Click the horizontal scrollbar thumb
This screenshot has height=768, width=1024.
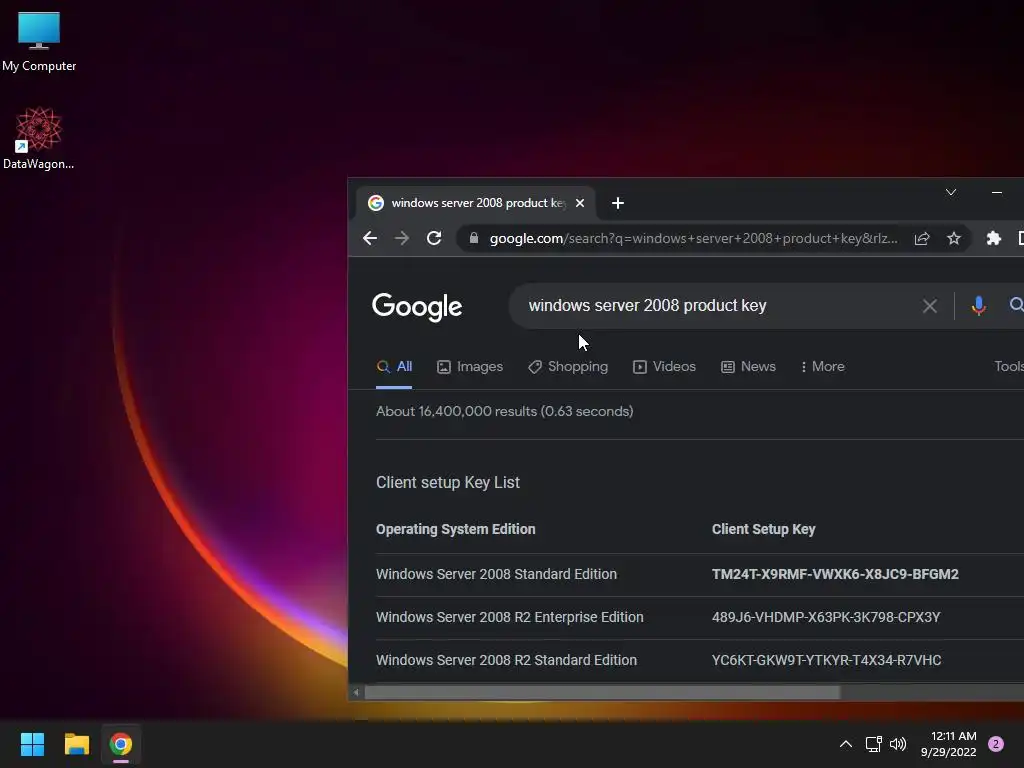(x=601, y=692)
